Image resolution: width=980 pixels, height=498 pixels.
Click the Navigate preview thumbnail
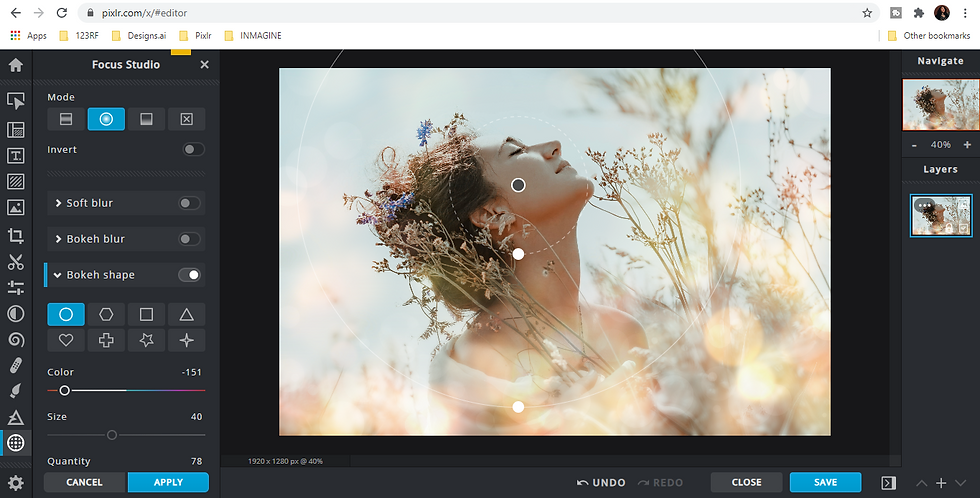(941, 104)
